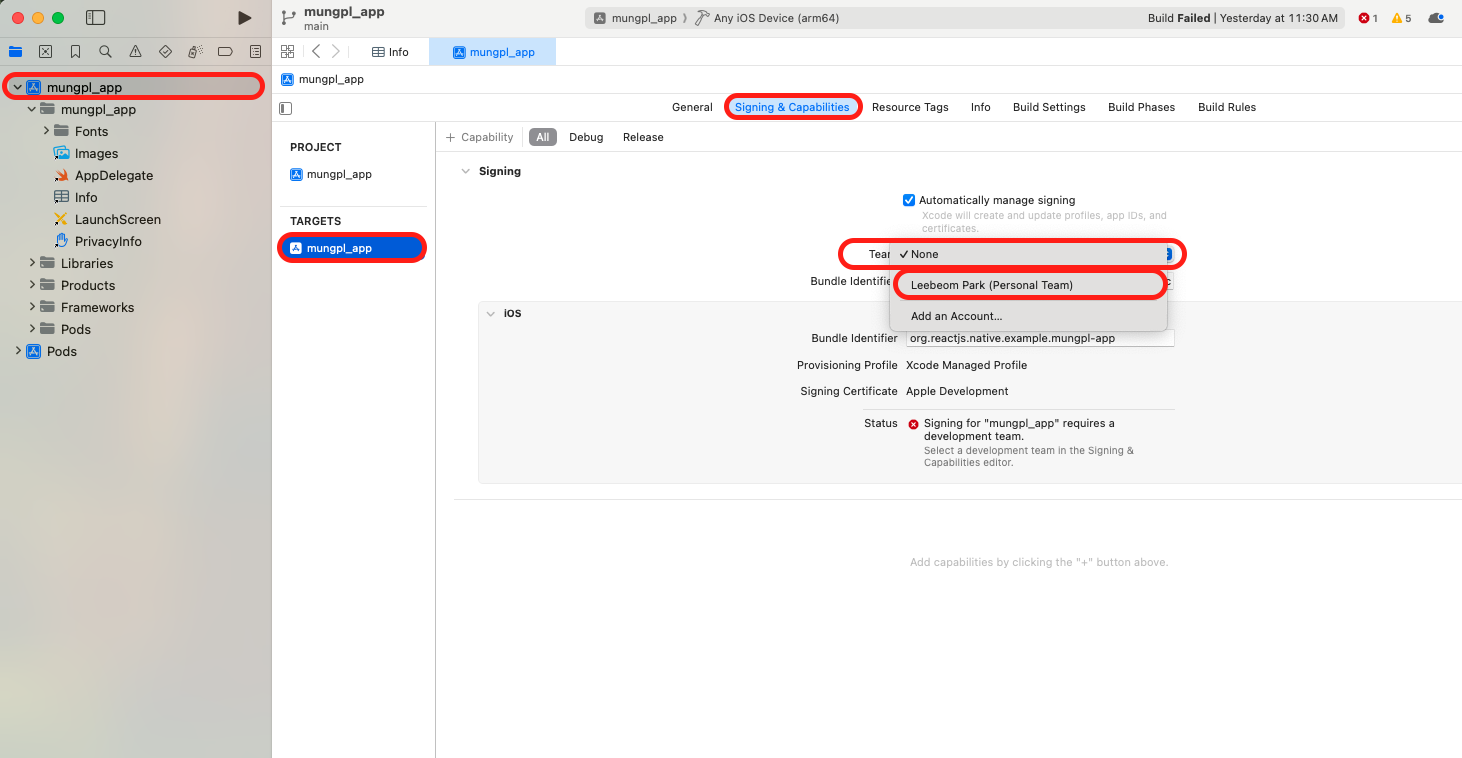Switch to the Build Phases tab

[1141, 107]
